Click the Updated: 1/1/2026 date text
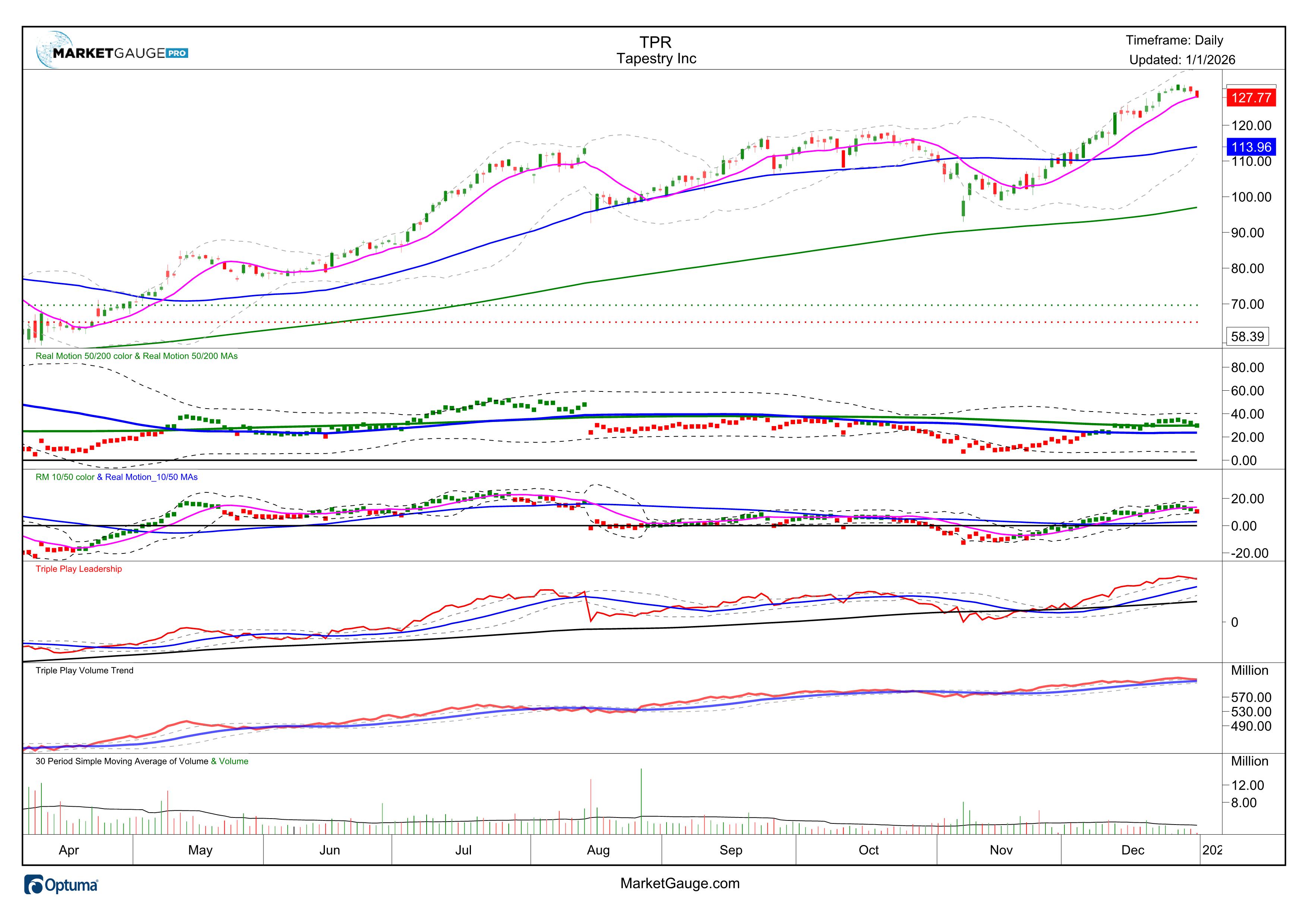This screenshot has height=924, width=1307. [x=1182, y=60]
